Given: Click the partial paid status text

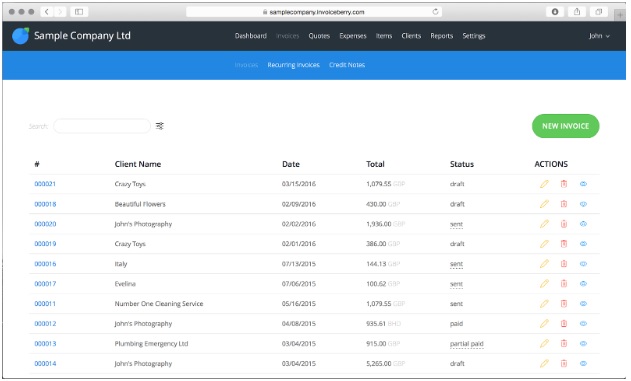Looking at the screenshot, I should click(466, 344).
